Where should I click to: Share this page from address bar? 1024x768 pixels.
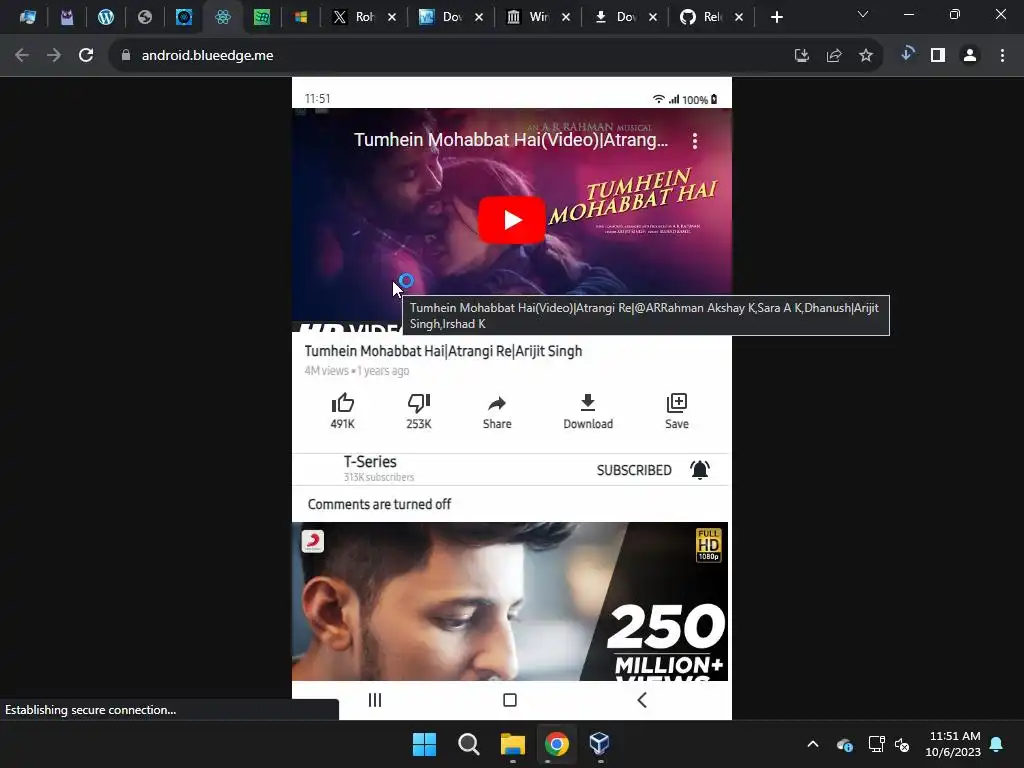tap(834, 56)
